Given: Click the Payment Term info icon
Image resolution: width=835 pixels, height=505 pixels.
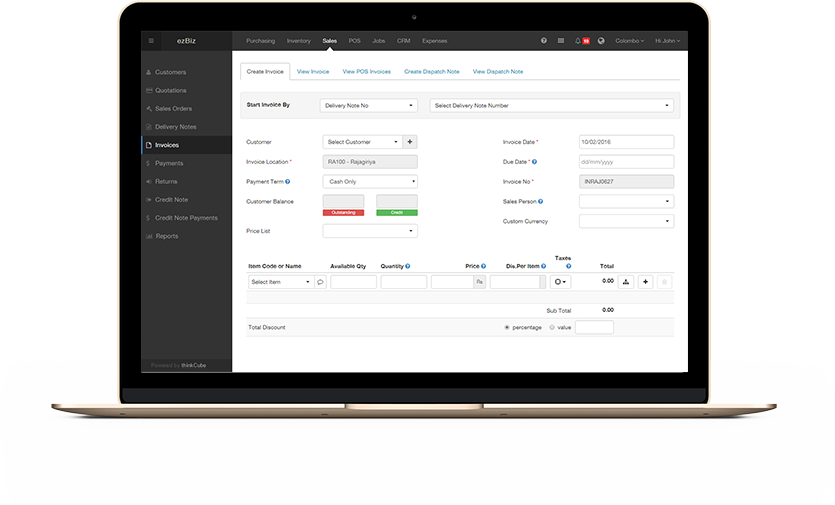Looking at the screenshot, I should click(x=288, y=182).
